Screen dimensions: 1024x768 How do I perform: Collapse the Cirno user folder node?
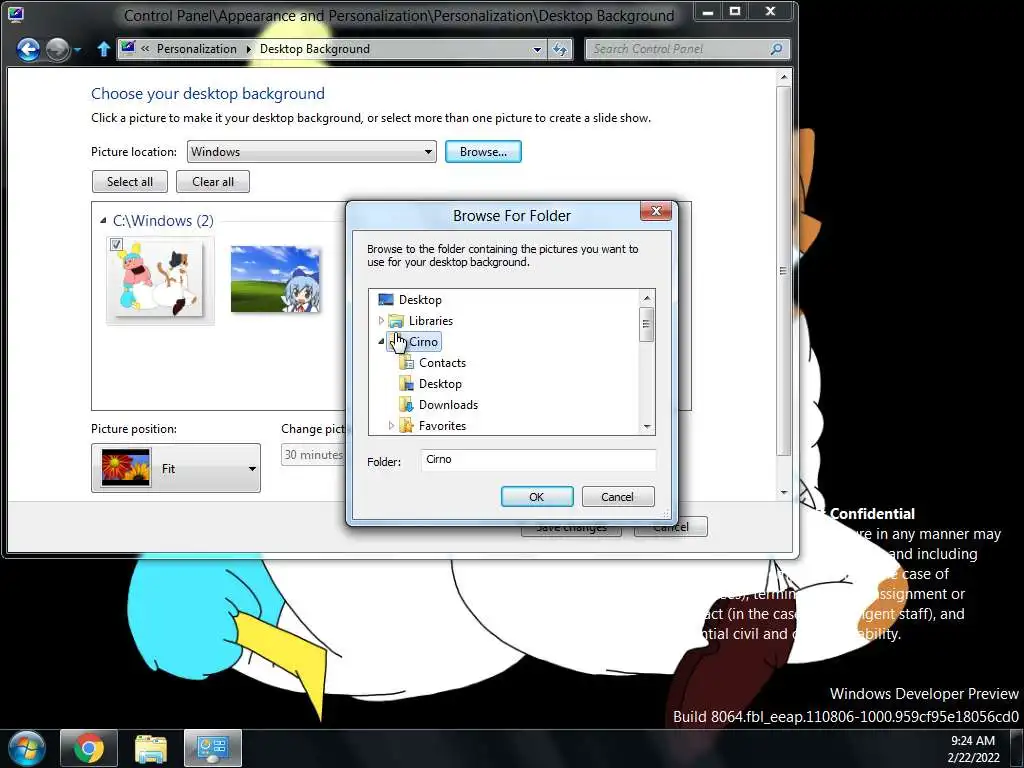click(x=381, y=342)
